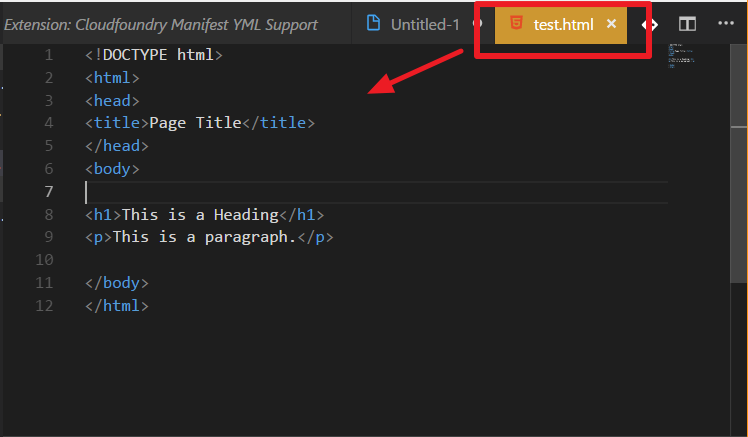Click the DOCTYPE declaration on line 1
Image resolution: width=748 pixels, height=437 pixels.
click(154, 55)
